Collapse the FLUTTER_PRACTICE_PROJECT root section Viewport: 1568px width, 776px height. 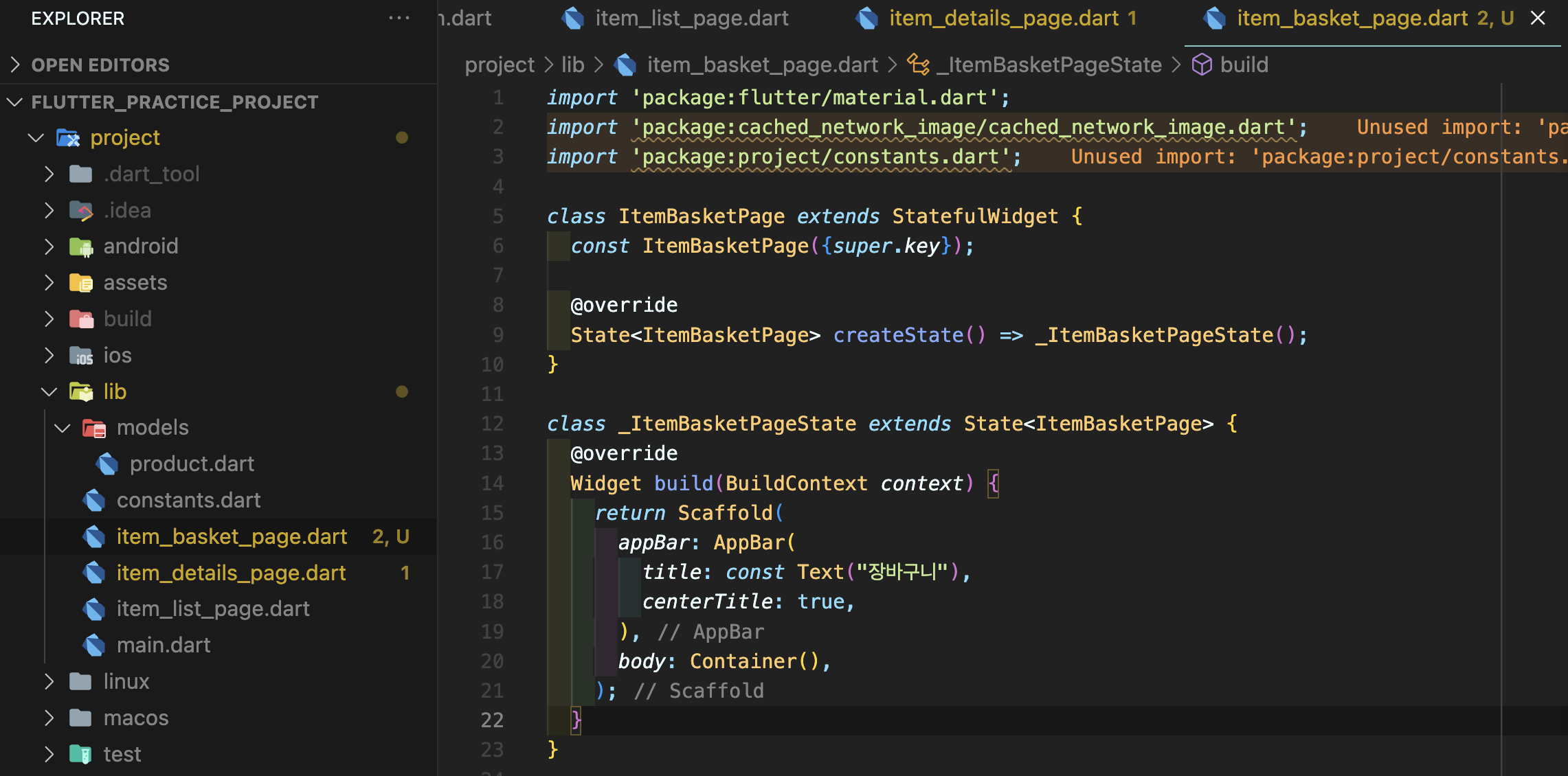point(15,102)
